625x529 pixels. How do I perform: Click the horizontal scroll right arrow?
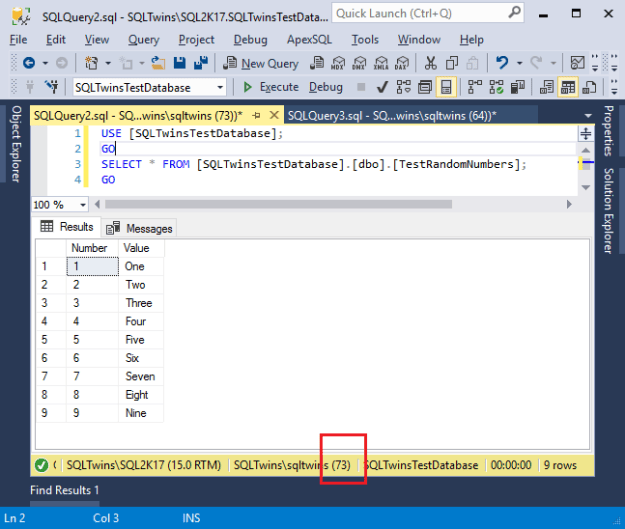[569, 205]
